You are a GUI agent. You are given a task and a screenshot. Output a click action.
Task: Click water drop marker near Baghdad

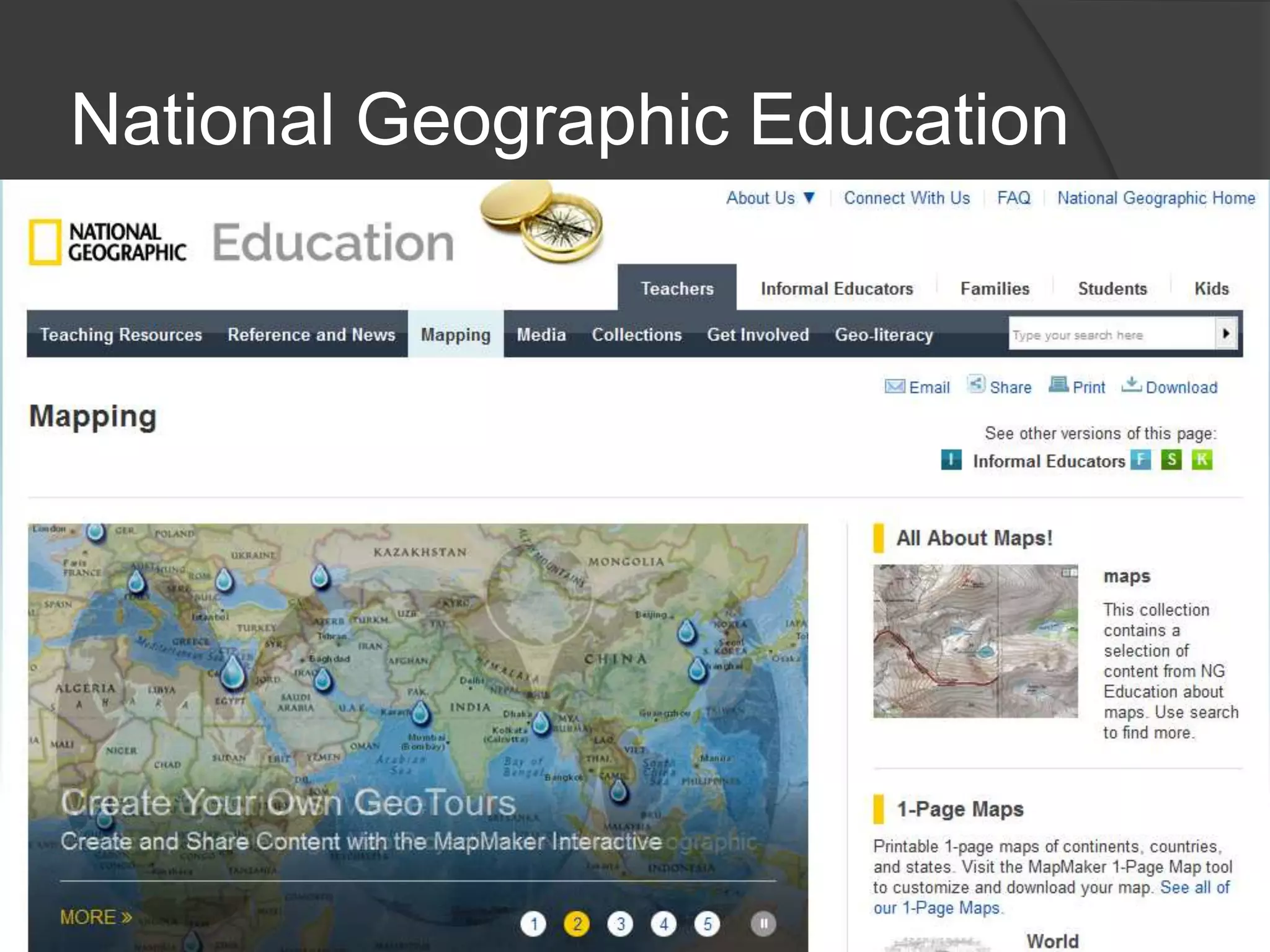pyautogui.click(x=322, y=679)
